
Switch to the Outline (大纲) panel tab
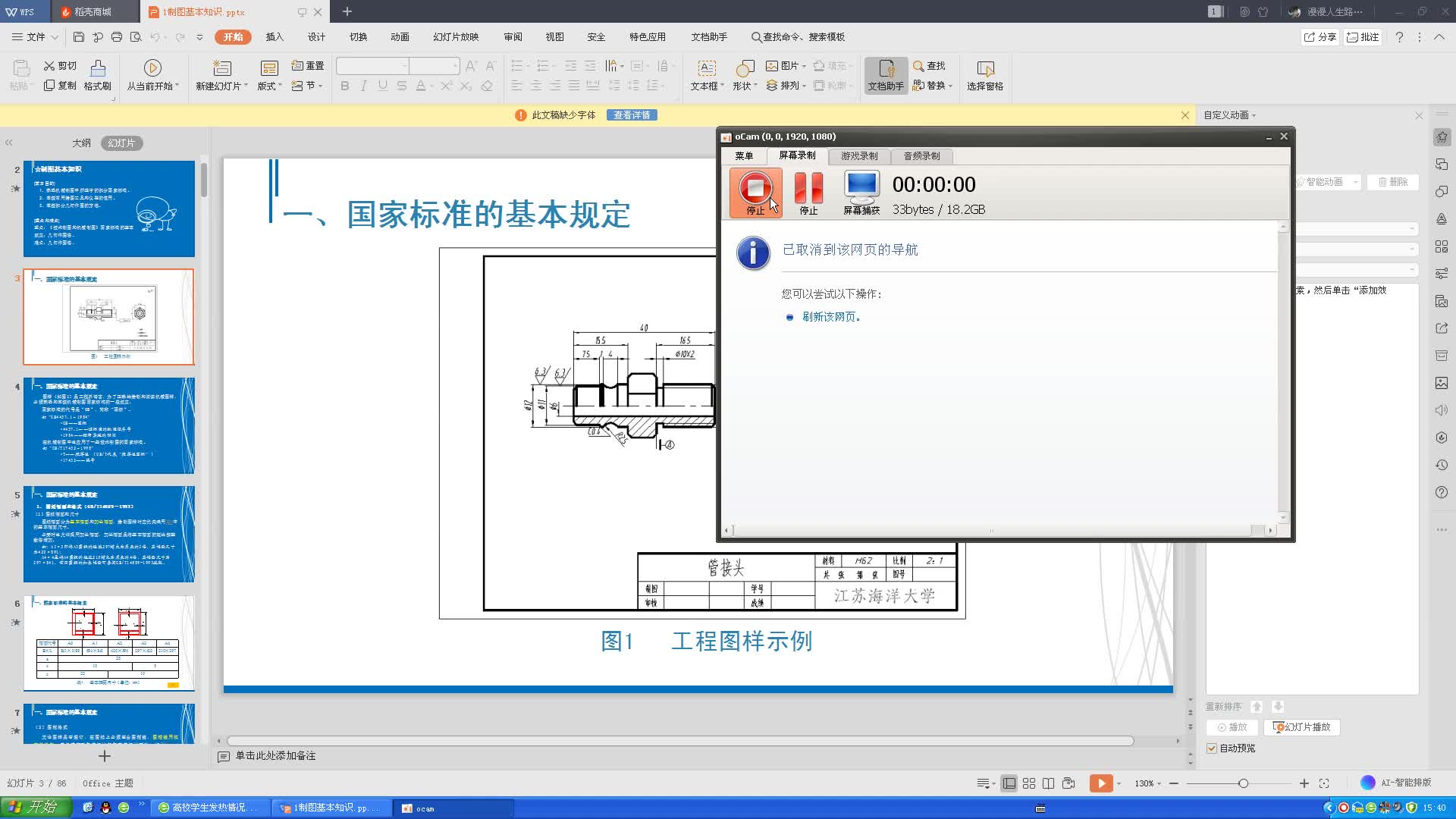pos(81,143)
